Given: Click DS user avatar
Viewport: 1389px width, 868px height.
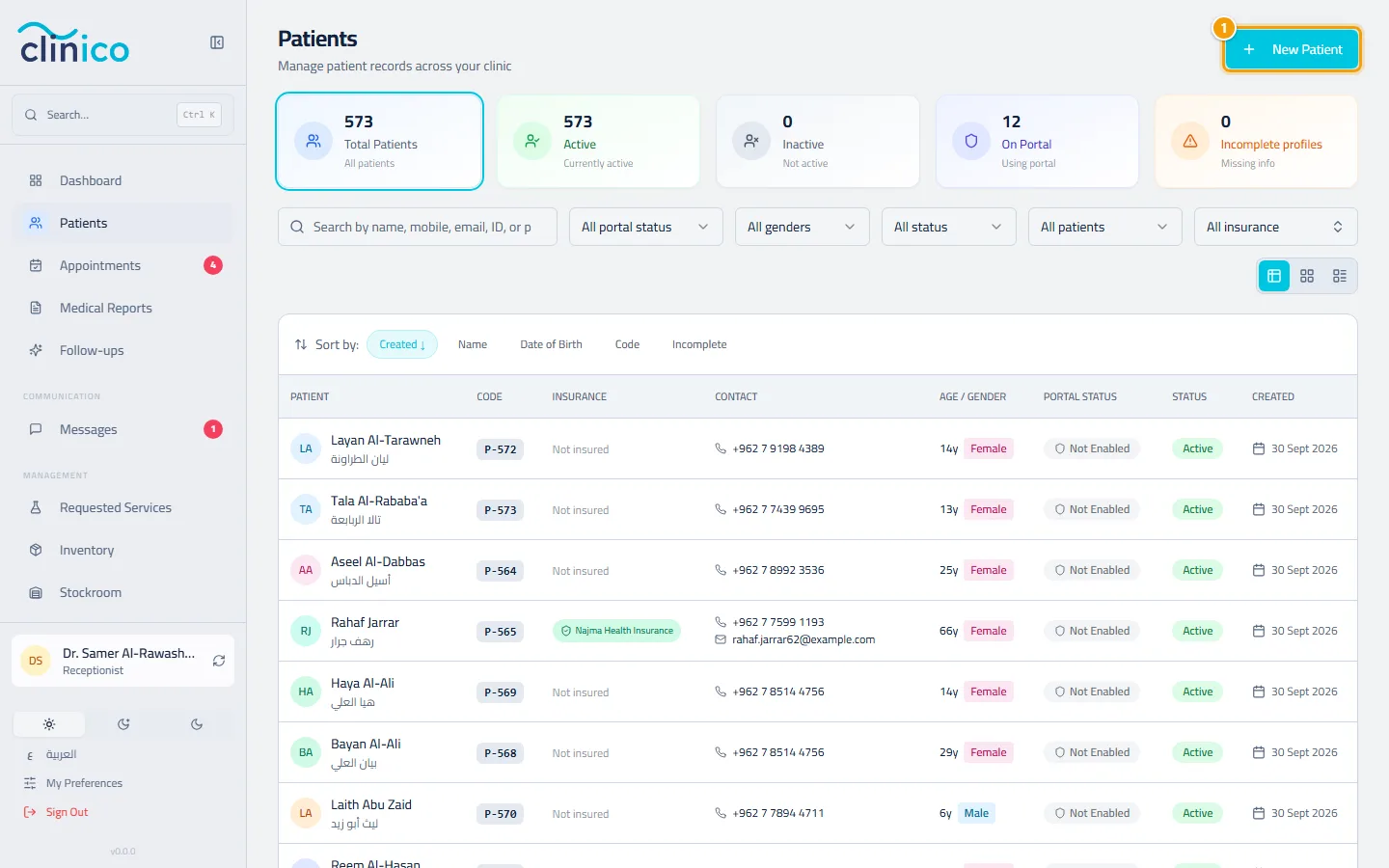Looking at the screenshot, I should click(x=36, y=661).
